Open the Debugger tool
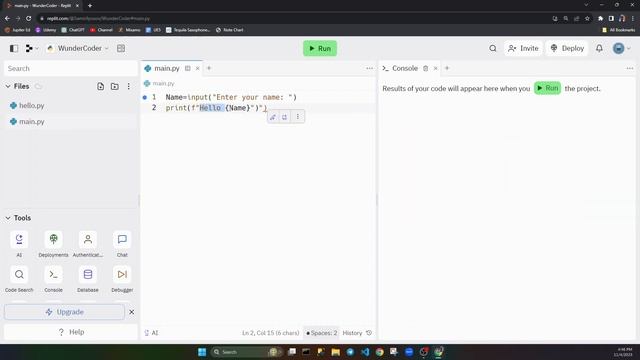The image size is (640, 360). [122, 279]
